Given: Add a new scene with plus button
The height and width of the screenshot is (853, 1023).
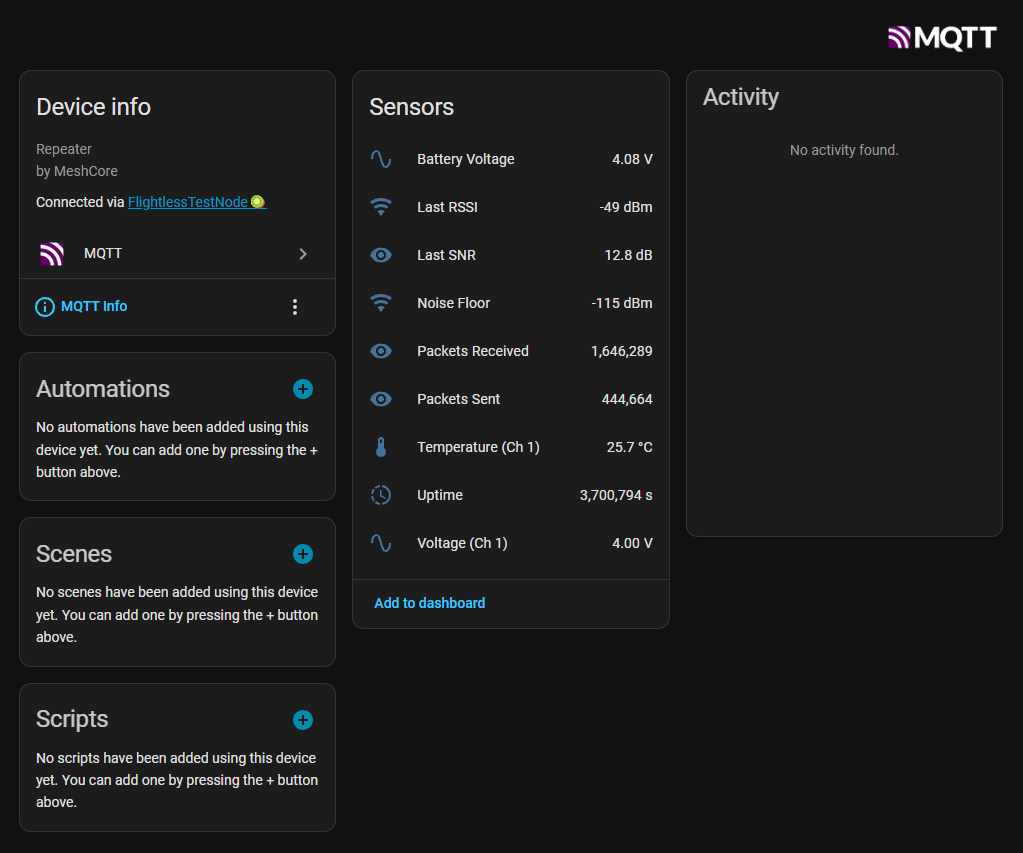Looking at the screenshot, I should point(303,554).
